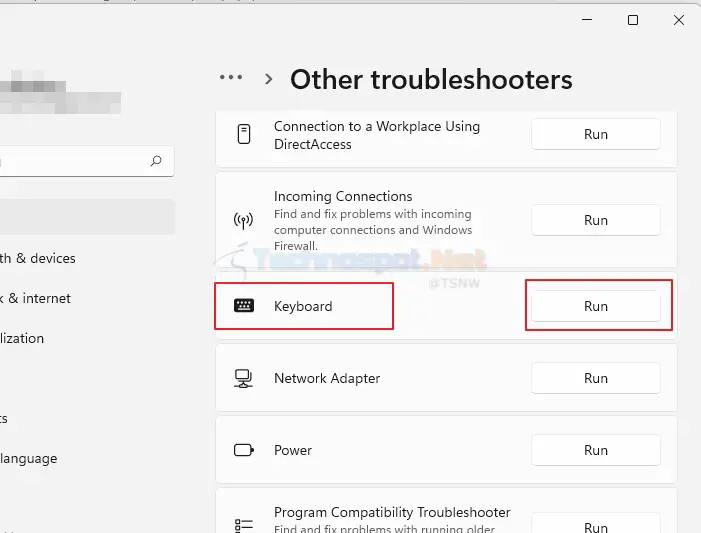Click the Program Compatibility list icon

click(244, 525)
